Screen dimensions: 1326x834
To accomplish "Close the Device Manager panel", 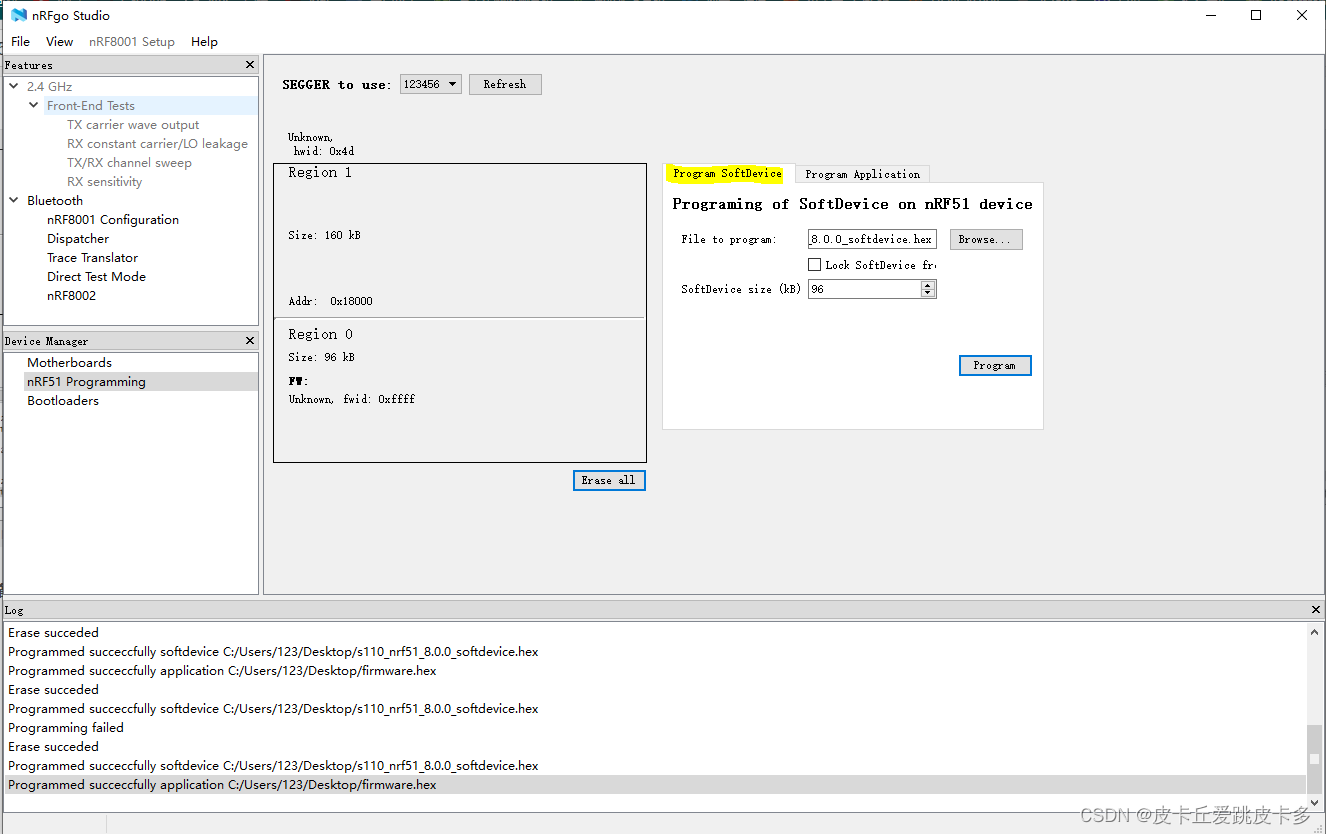I will tap(250, 341).
